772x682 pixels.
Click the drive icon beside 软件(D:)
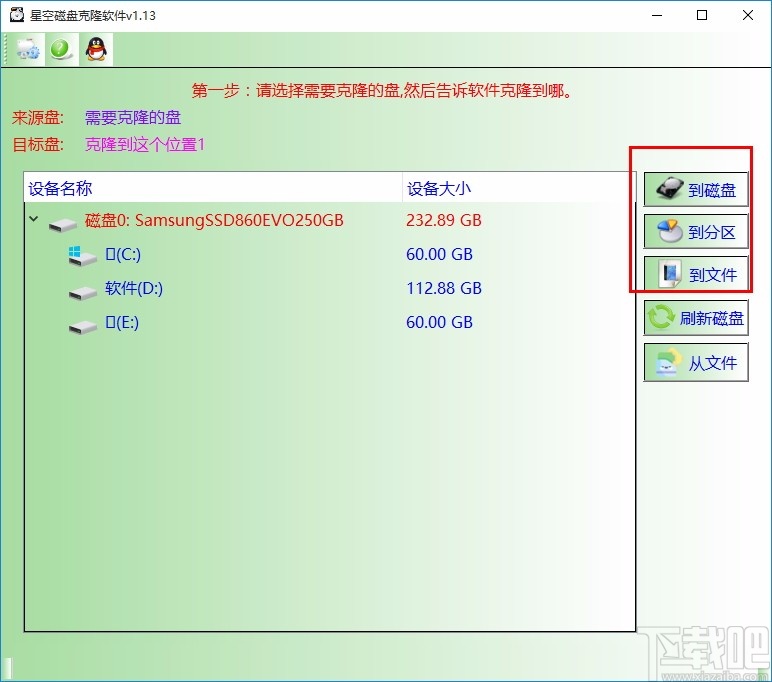(x=82, y=293)
